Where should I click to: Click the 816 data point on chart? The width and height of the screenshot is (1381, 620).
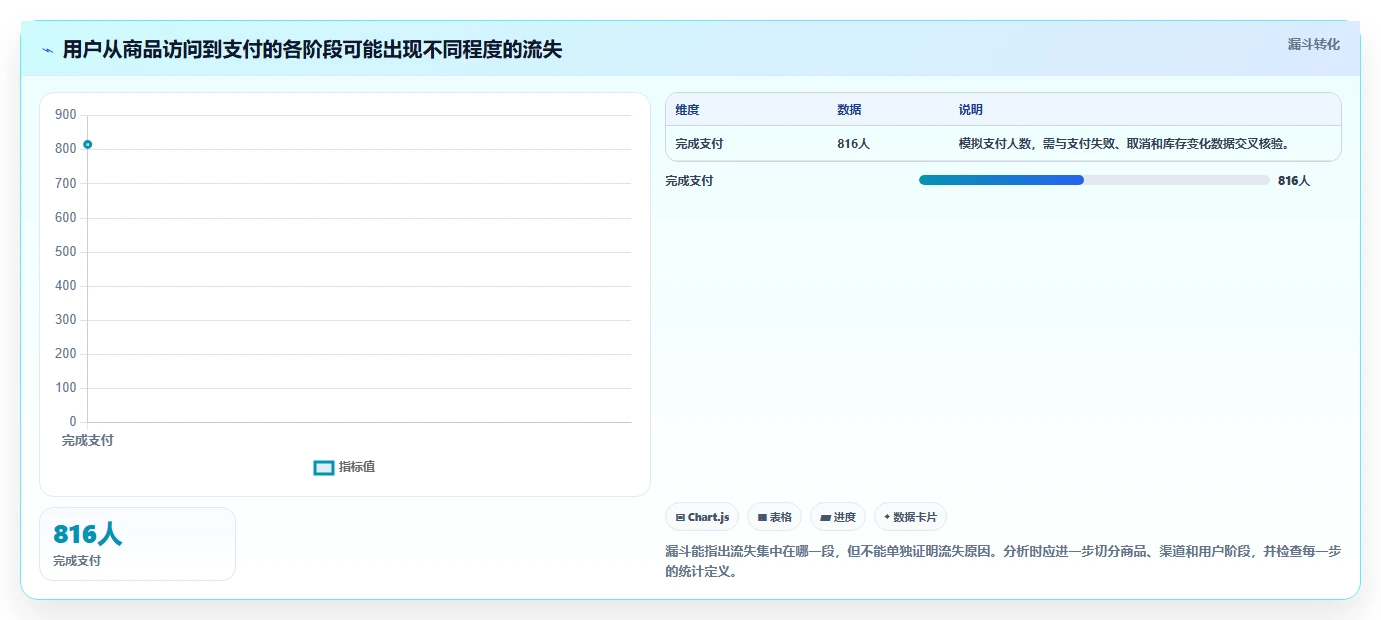(88, 145)
